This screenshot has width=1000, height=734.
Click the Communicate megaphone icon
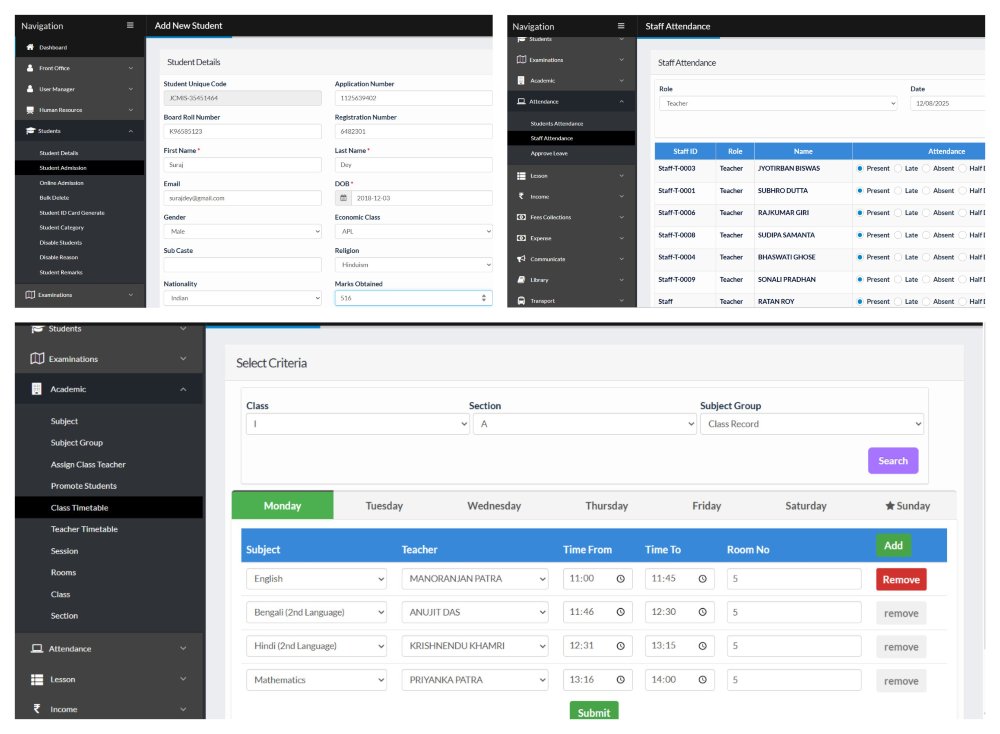[x=521, y=259]
